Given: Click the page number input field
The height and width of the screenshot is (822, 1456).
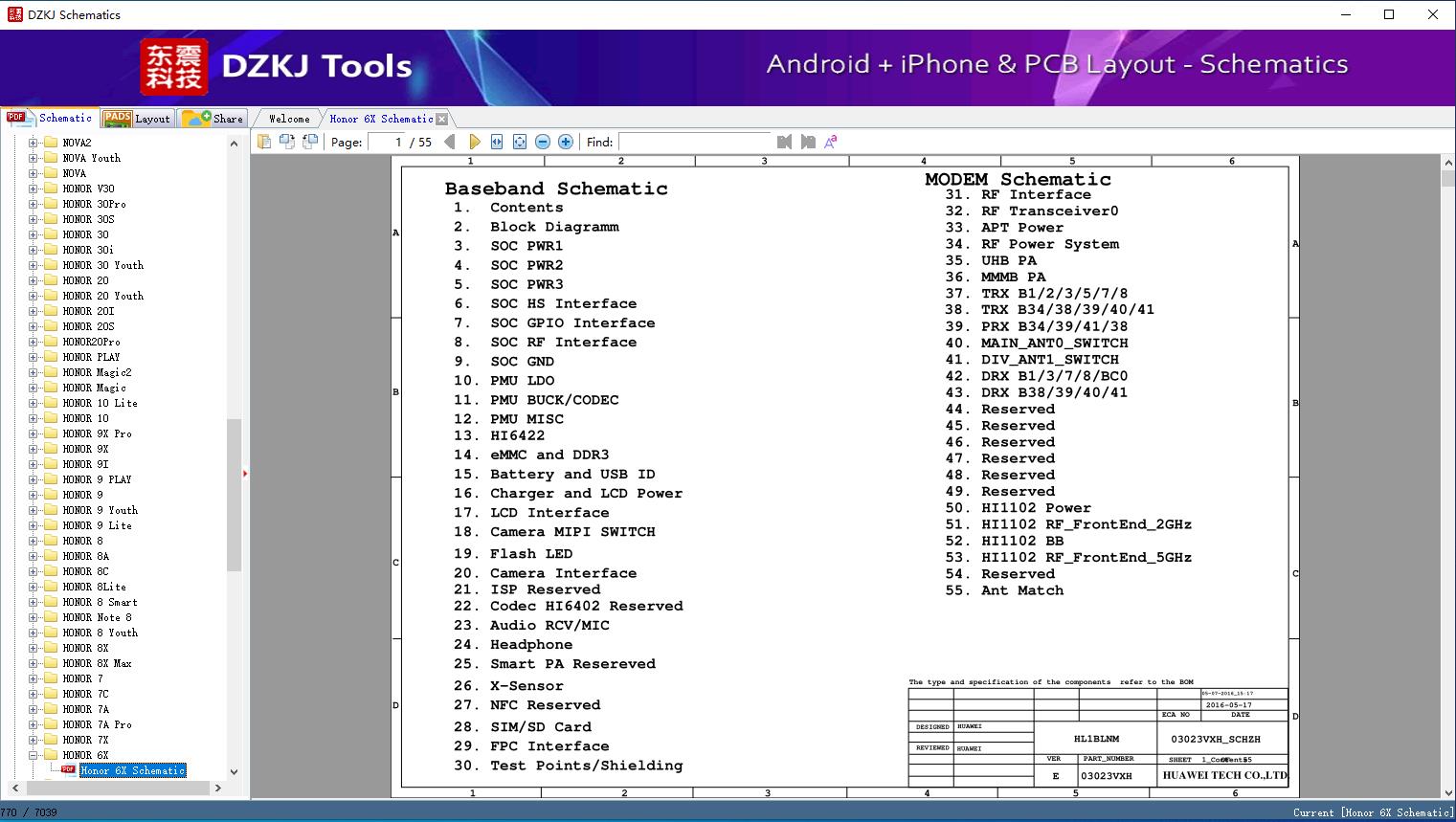Looking at the screenshot, I should coord(387,142).
